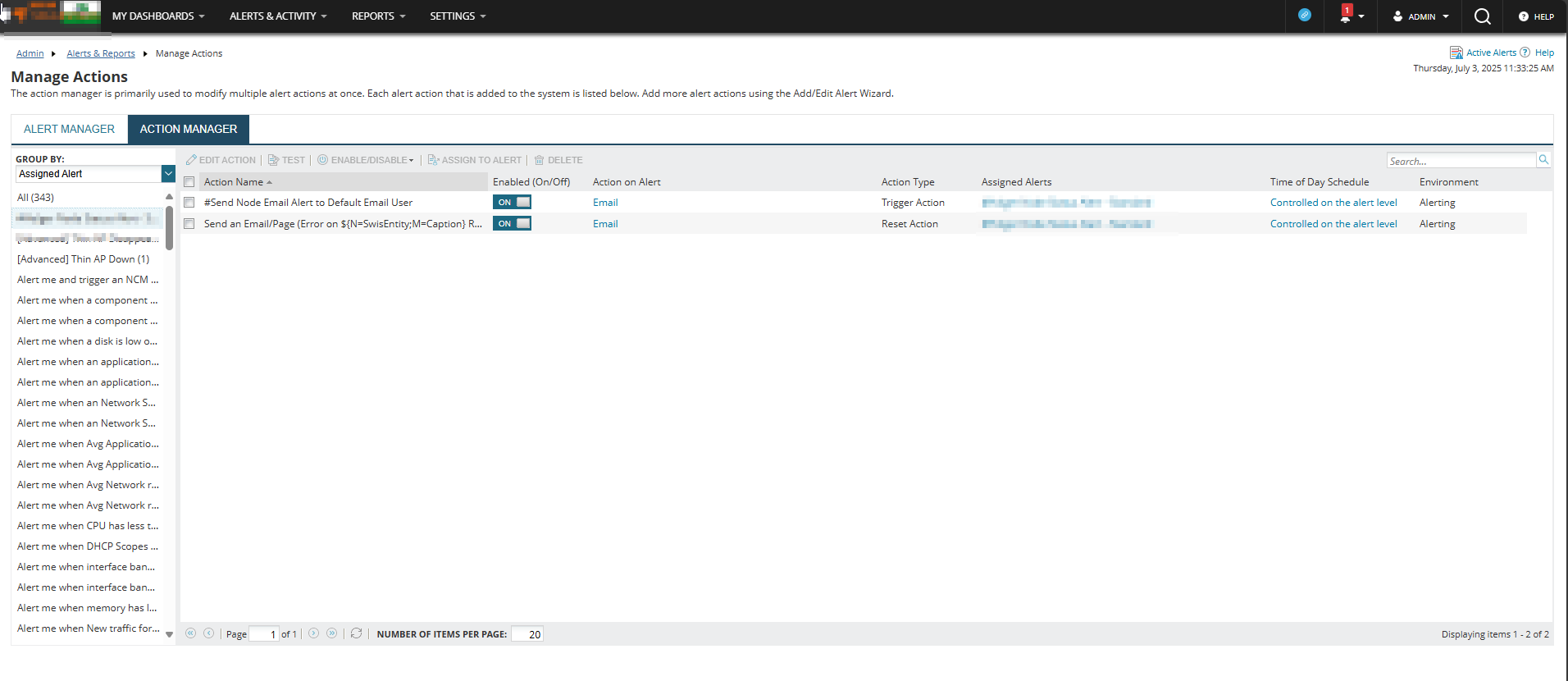Click the help circle icon beside Help link
1568x681 pixels.
(x=1525, y=53)
